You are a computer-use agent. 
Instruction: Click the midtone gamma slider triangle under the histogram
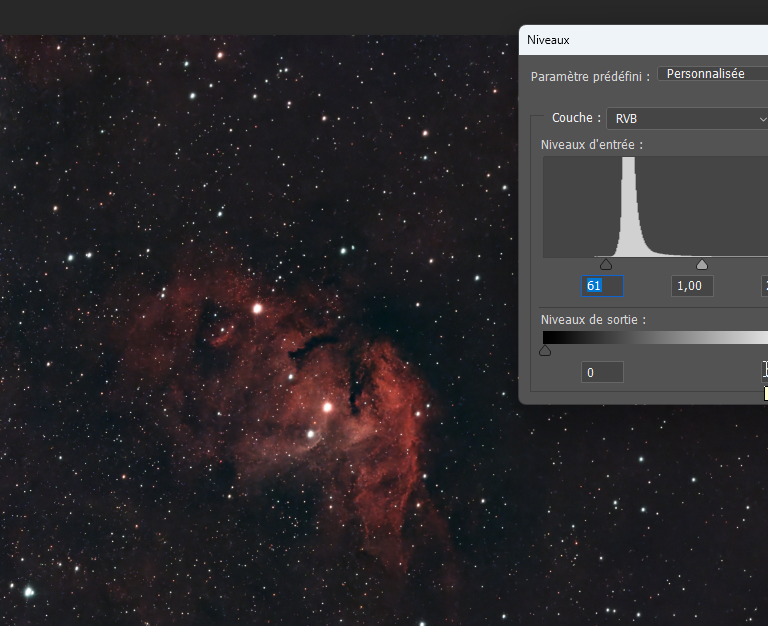tap(702, 265)
